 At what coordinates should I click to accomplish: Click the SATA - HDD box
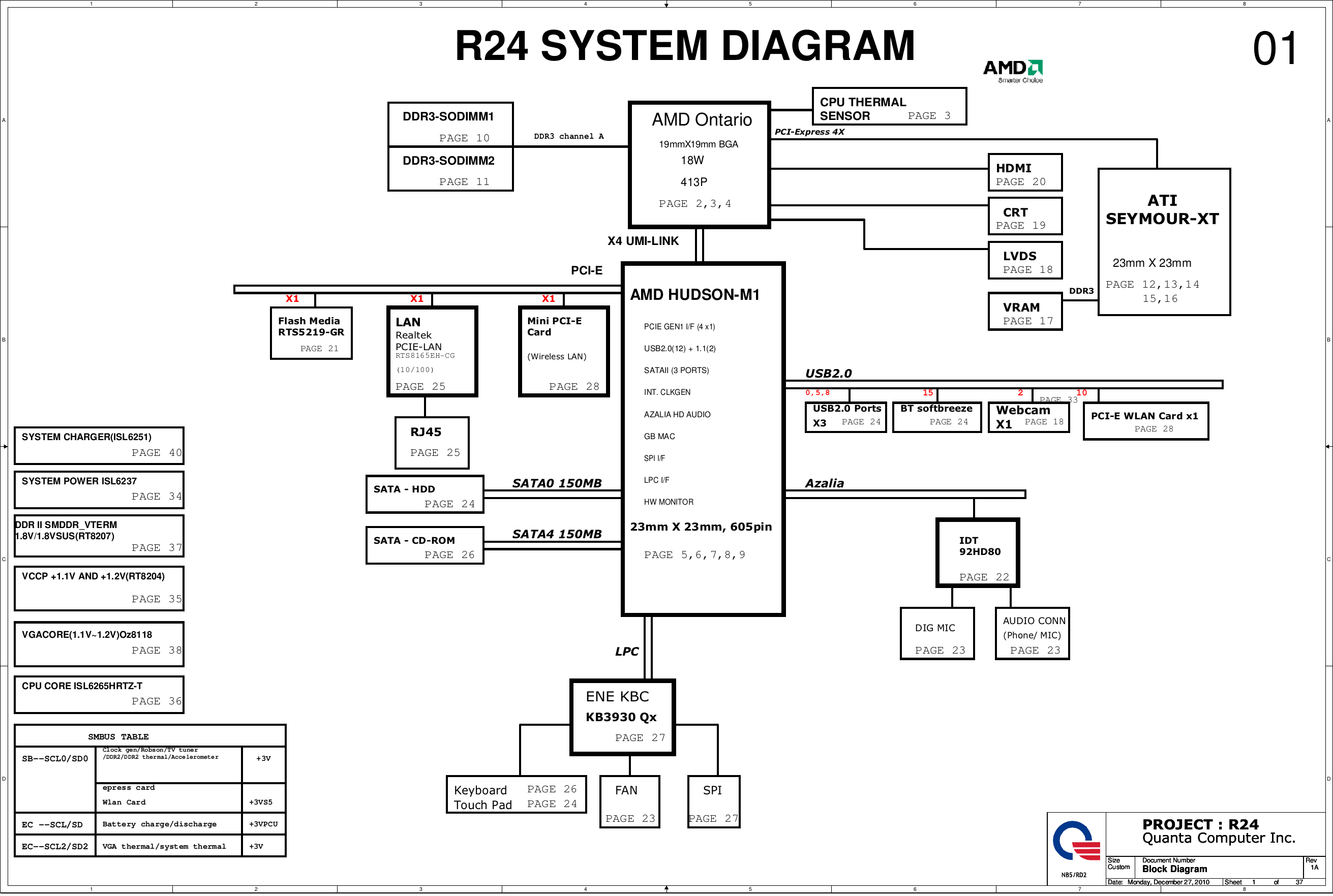425,495
